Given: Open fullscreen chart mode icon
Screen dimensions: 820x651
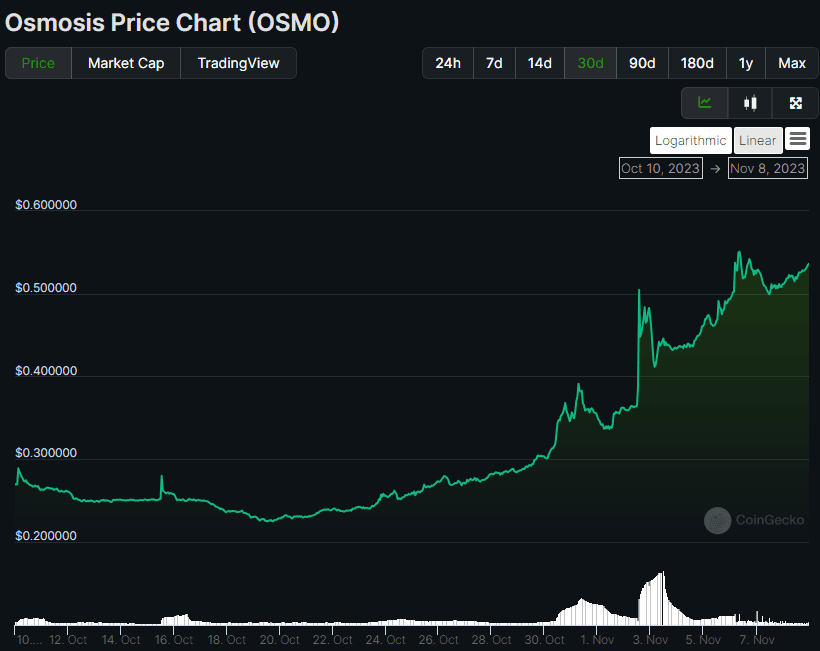Looking at the screenshot, I should pyautogui.click(x=795, y=103).
